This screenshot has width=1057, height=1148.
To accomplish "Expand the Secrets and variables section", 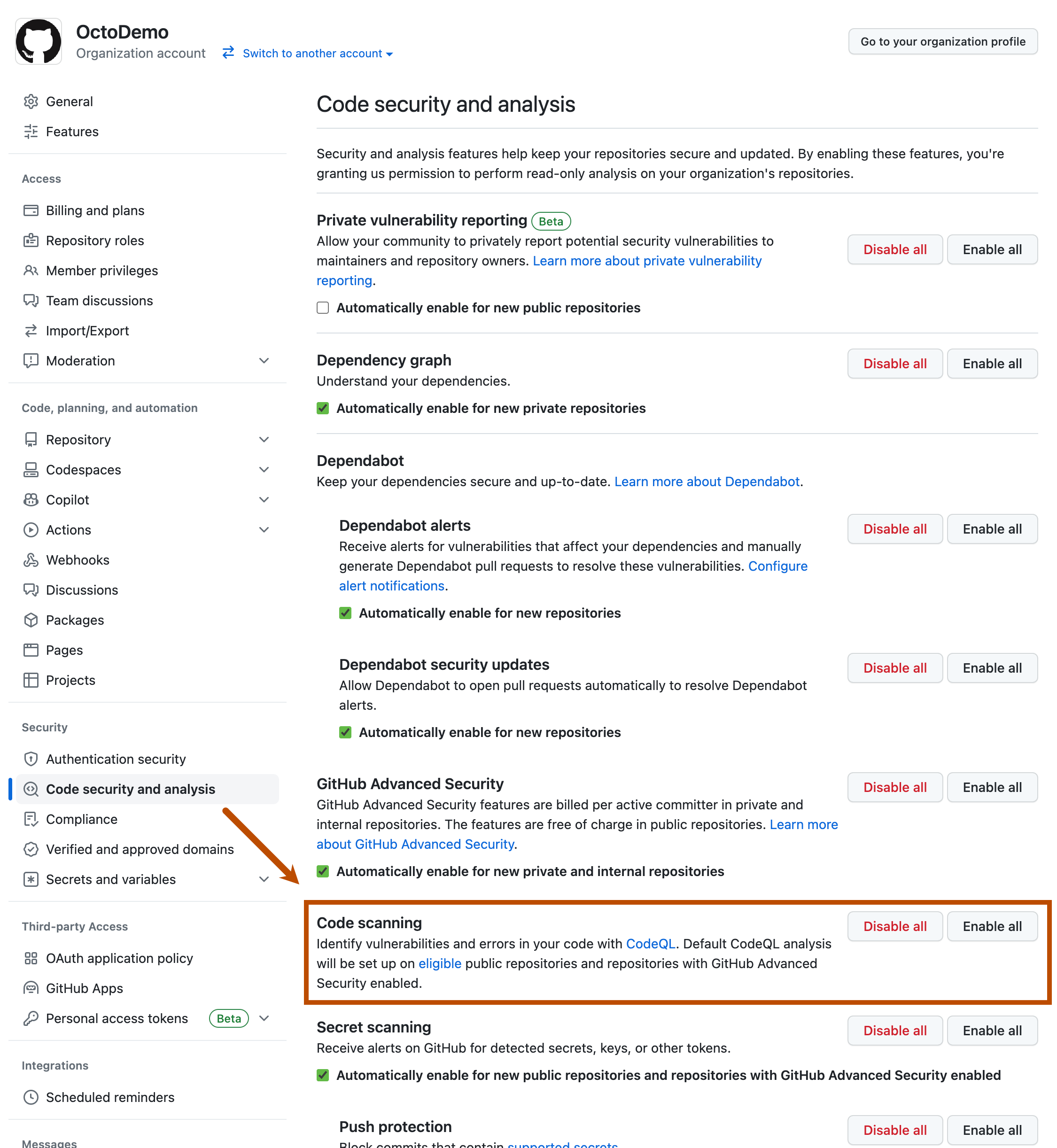I will (x=264, y=879).
